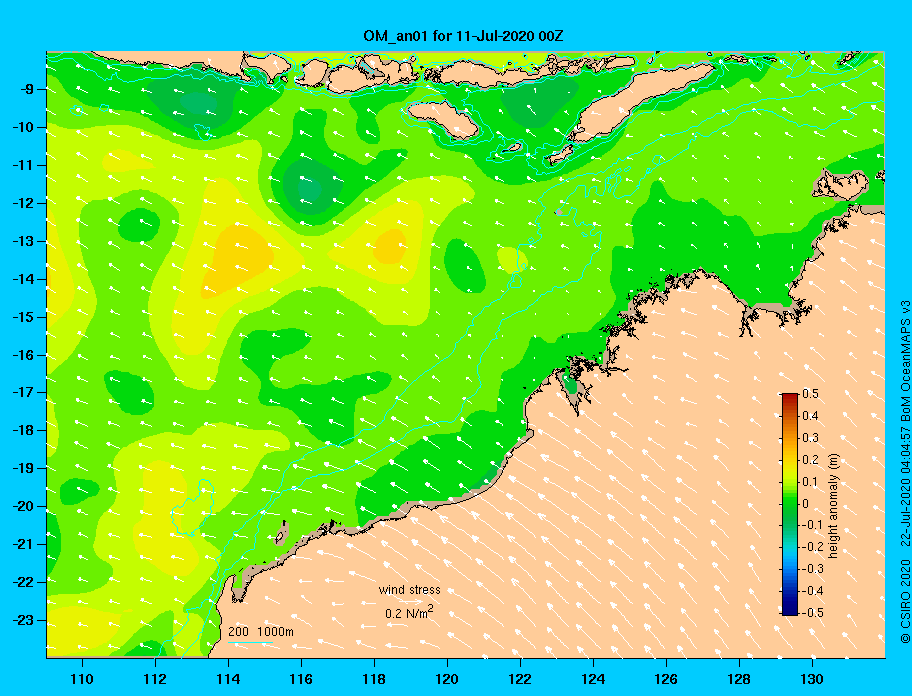912x696 pixels.
Task: Click latitude label -14 on y-axis
Action: (x=24, y=279)
